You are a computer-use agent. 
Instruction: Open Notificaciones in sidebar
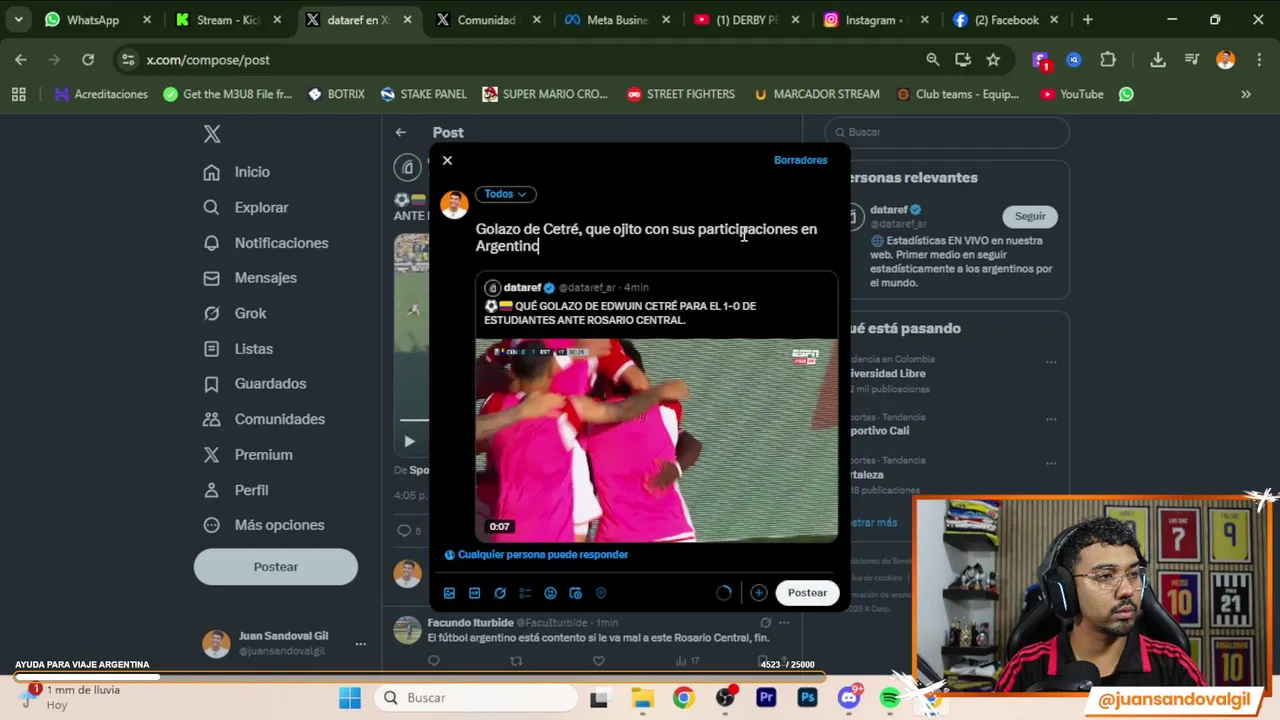265,243
